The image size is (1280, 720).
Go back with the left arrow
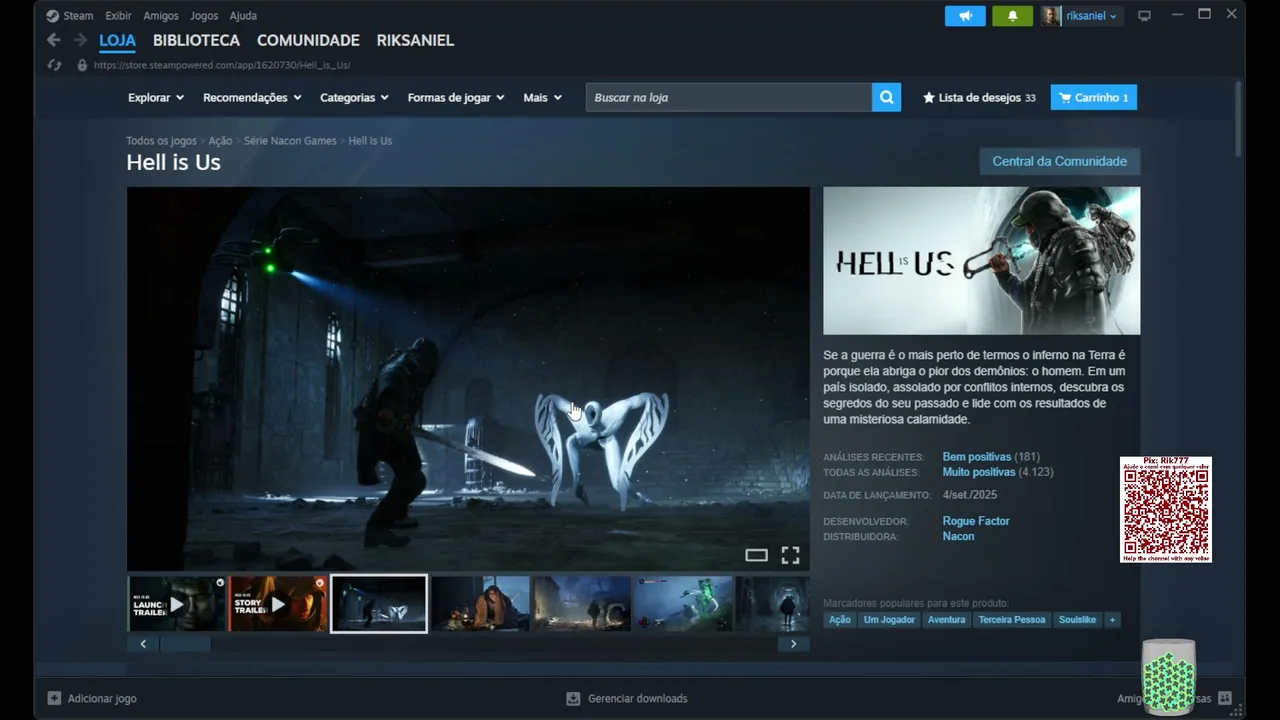click(x=54, y=40)
